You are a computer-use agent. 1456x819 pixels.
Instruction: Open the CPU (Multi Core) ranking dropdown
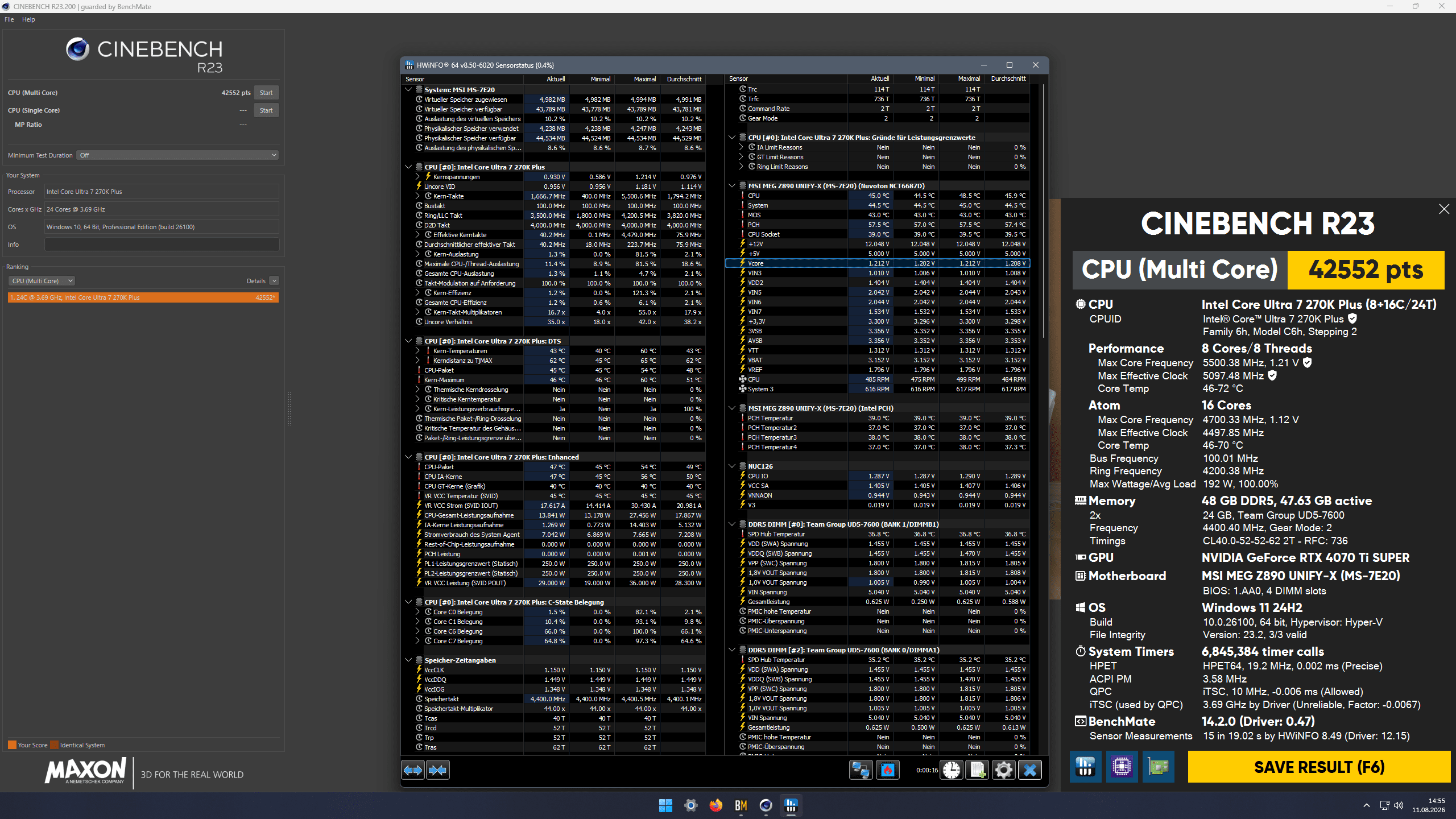click(x=42, y=281)
